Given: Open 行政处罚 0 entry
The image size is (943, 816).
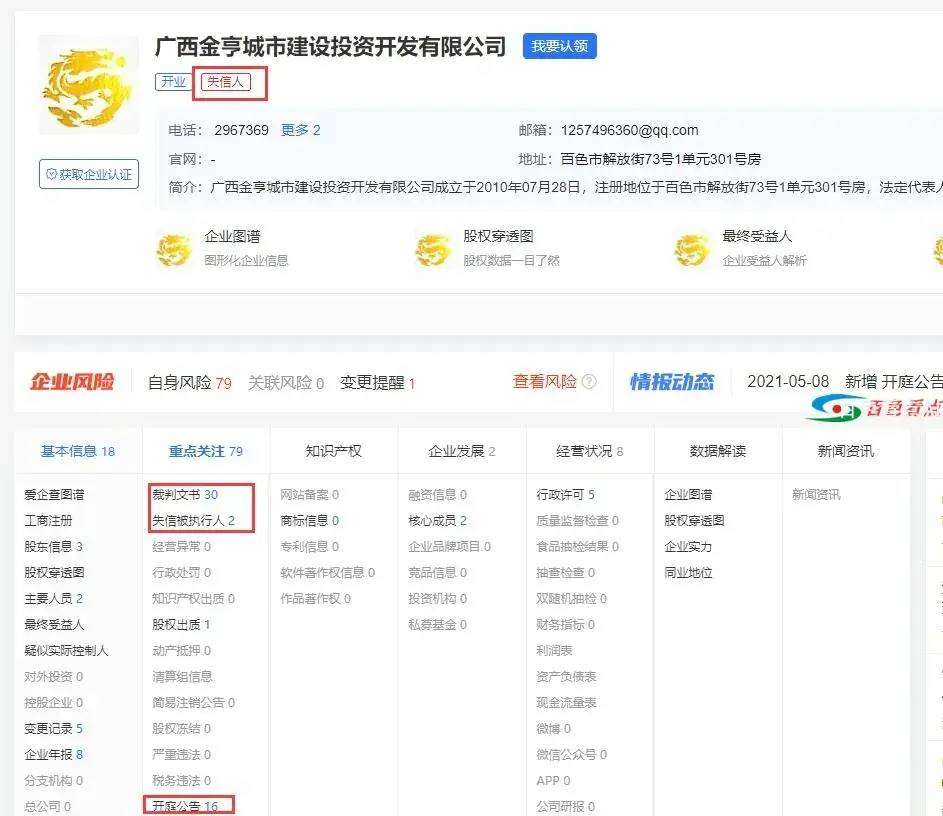Looking at the screenshot, I should [182, 572].
